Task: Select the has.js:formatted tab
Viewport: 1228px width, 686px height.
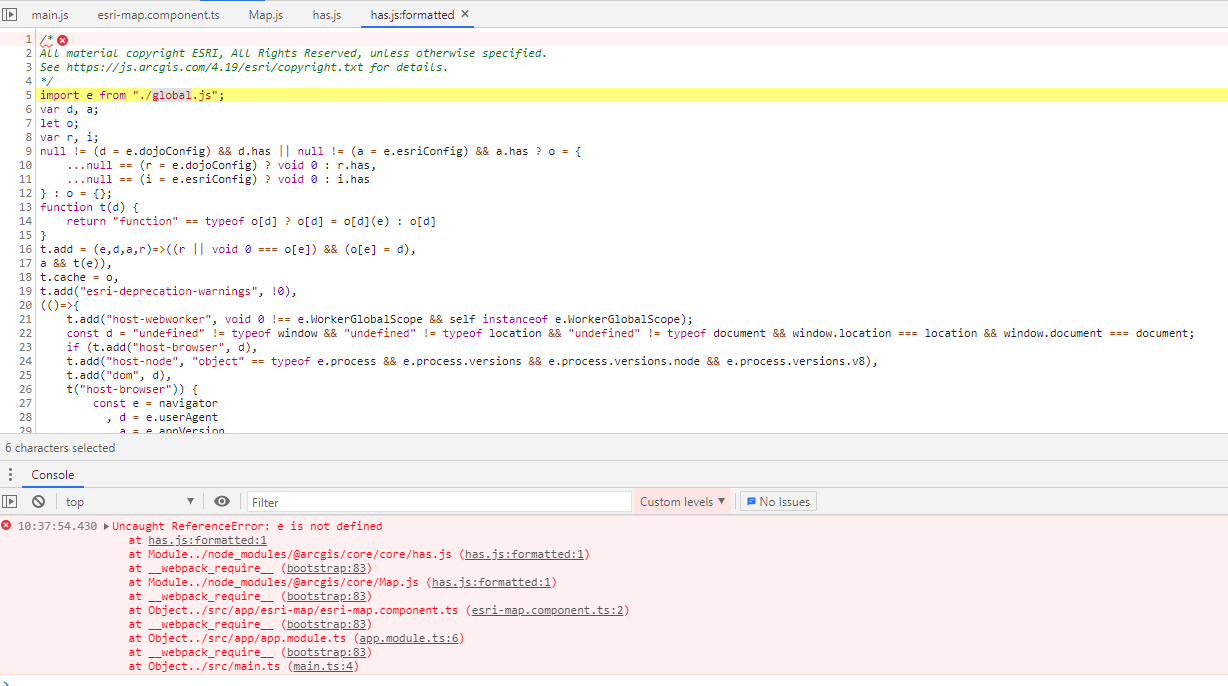Action: click(412, 15)
